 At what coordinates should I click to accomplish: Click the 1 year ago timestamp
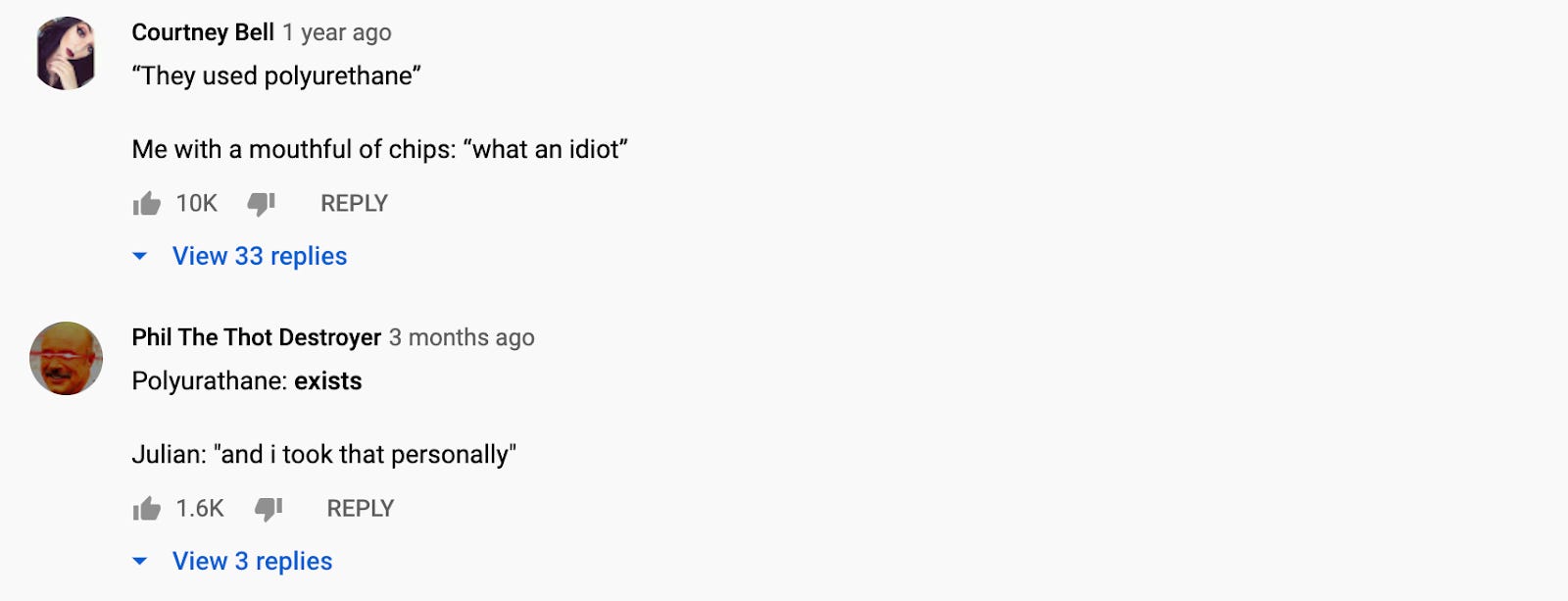[x=336, y=31]
